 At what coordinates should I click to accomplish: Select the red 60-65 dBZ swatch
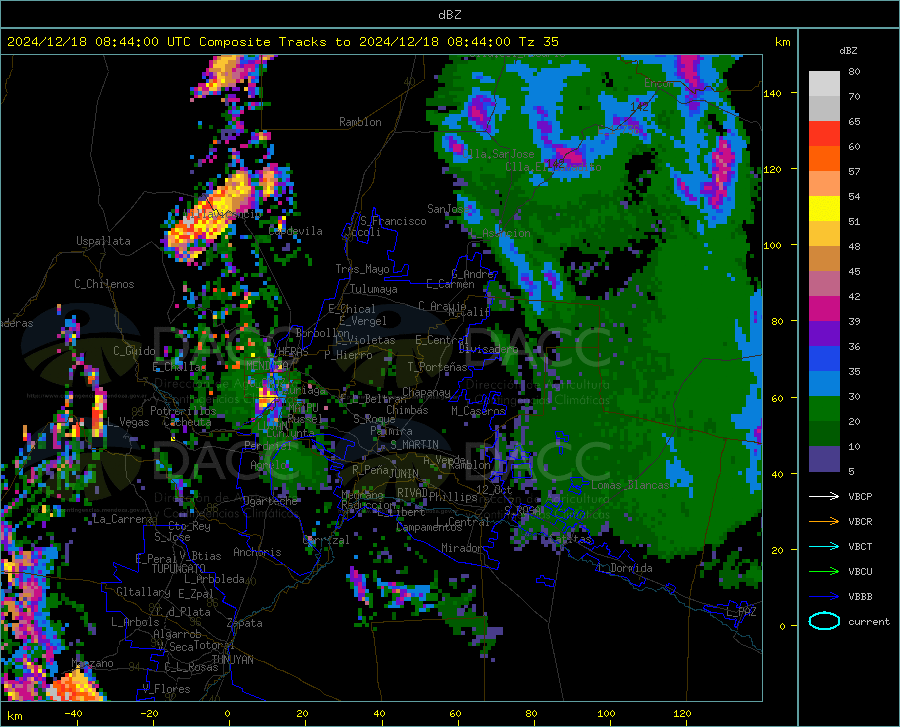coord(824,134)
